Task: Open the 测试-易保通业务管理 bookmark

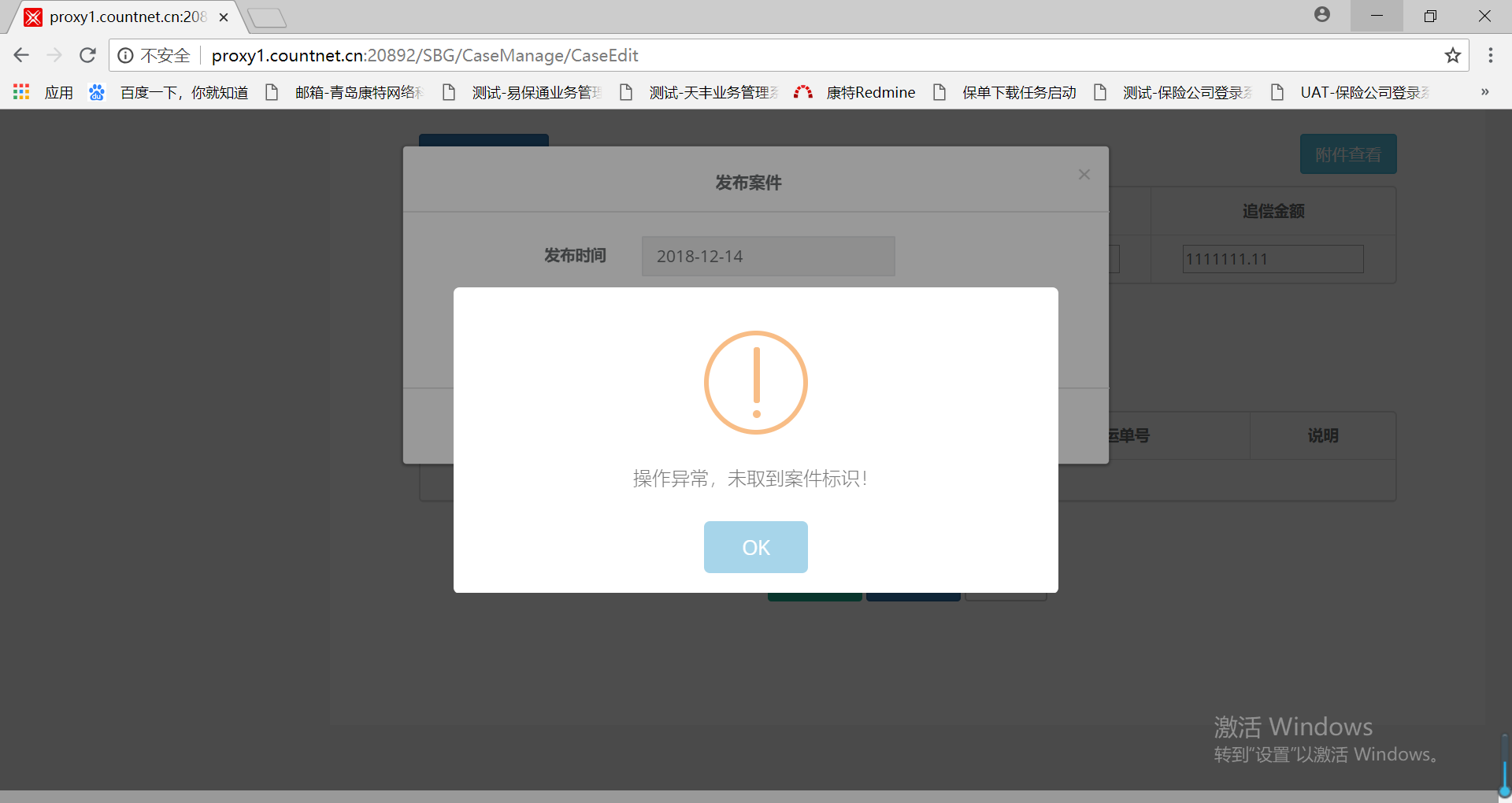Action: 522,92
